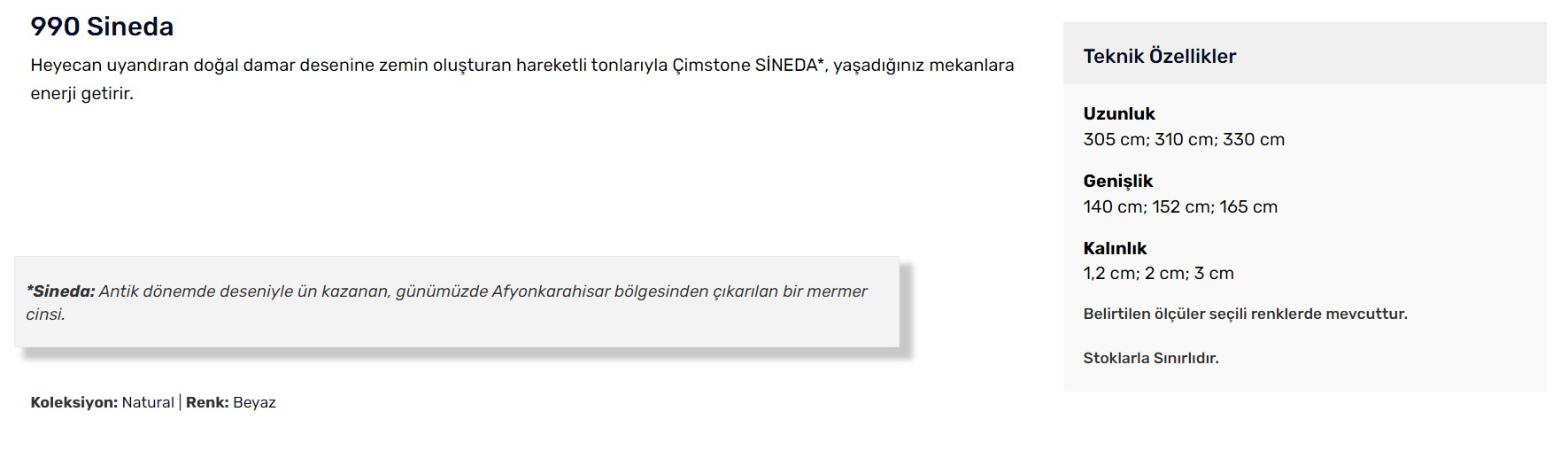Click the Kalınlık specification label
1568x466 pixels.
(1115, 248)
